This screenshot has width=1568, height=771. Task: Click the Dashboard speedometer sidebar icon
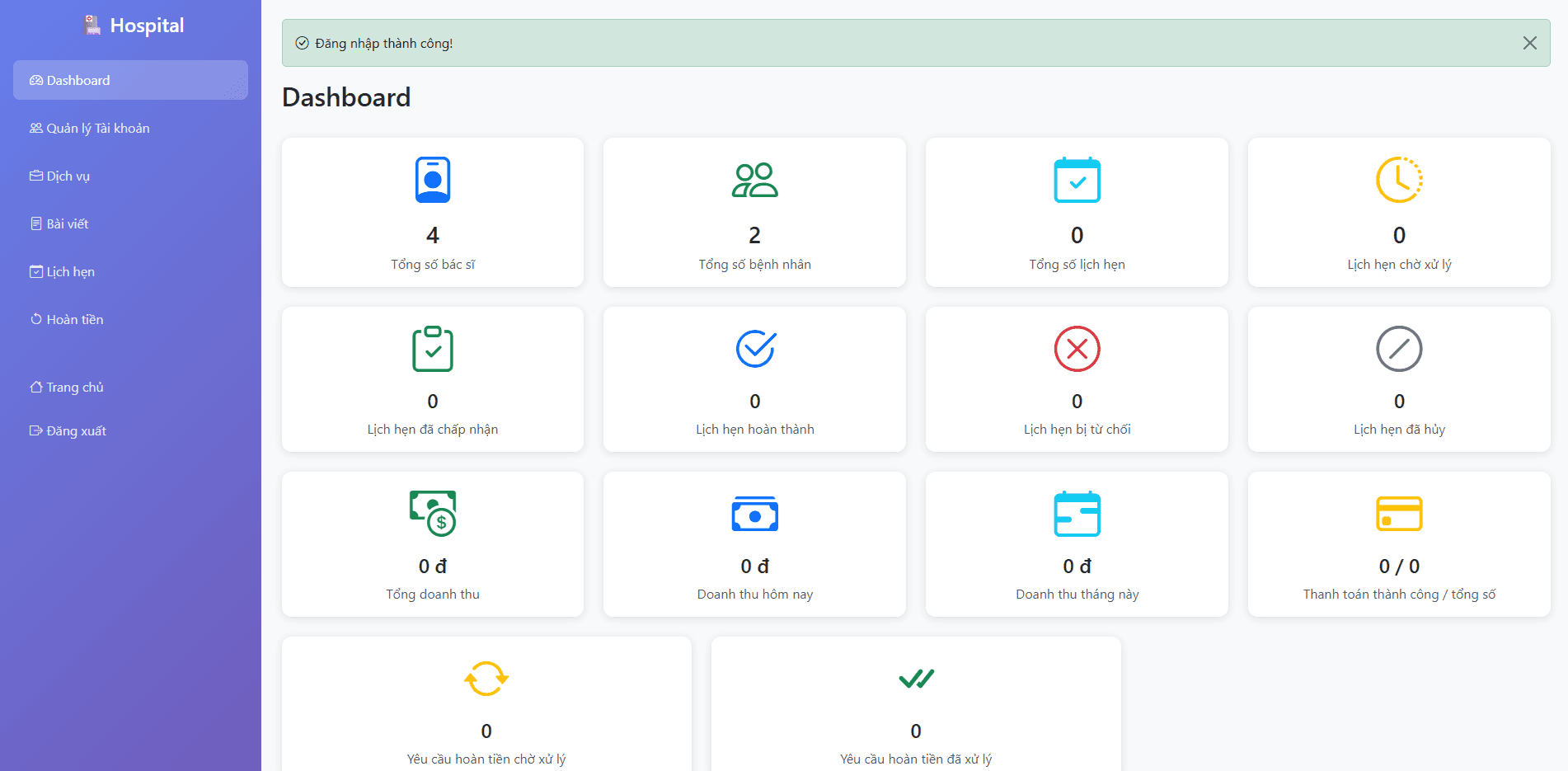pos(36,80)
